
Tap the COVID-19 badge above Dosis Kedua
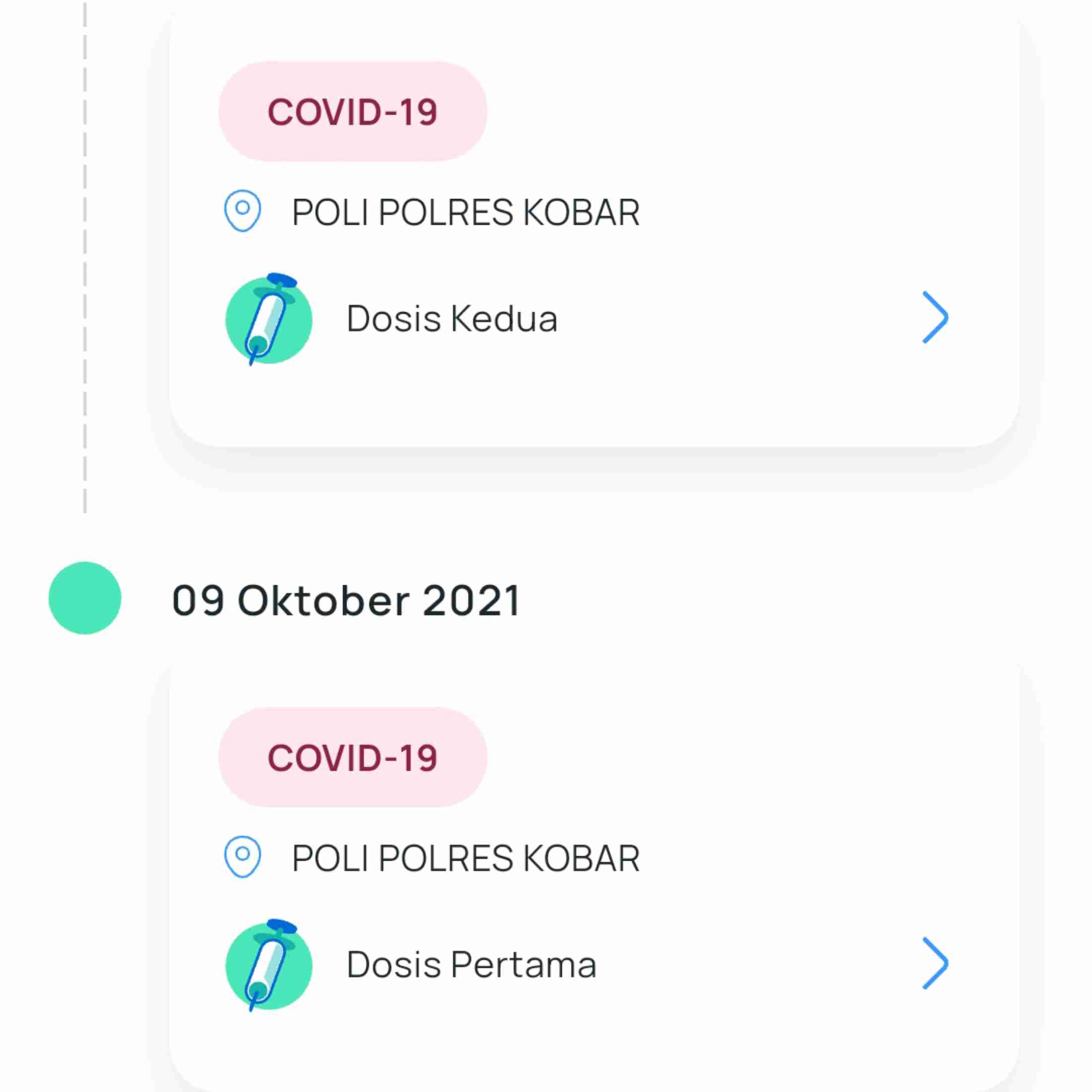(353, 111)
